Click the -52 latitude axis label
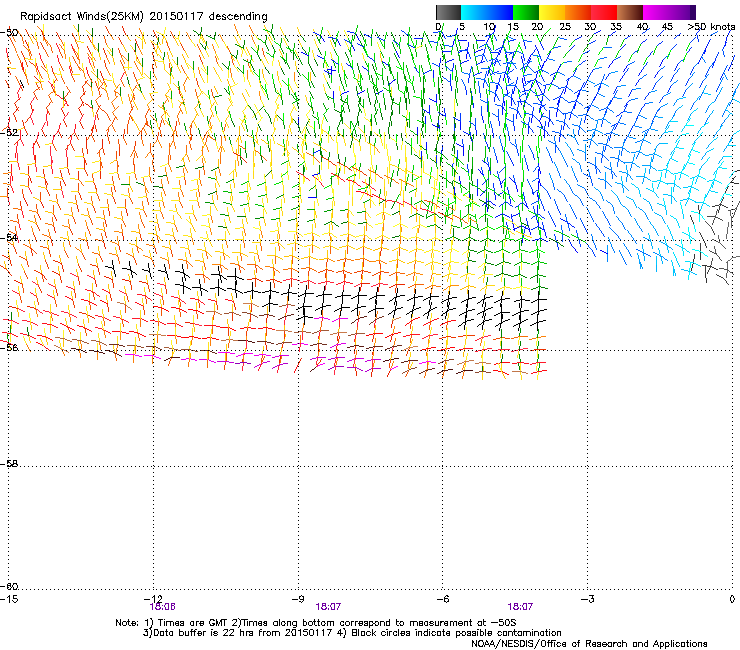 point(9,133)
